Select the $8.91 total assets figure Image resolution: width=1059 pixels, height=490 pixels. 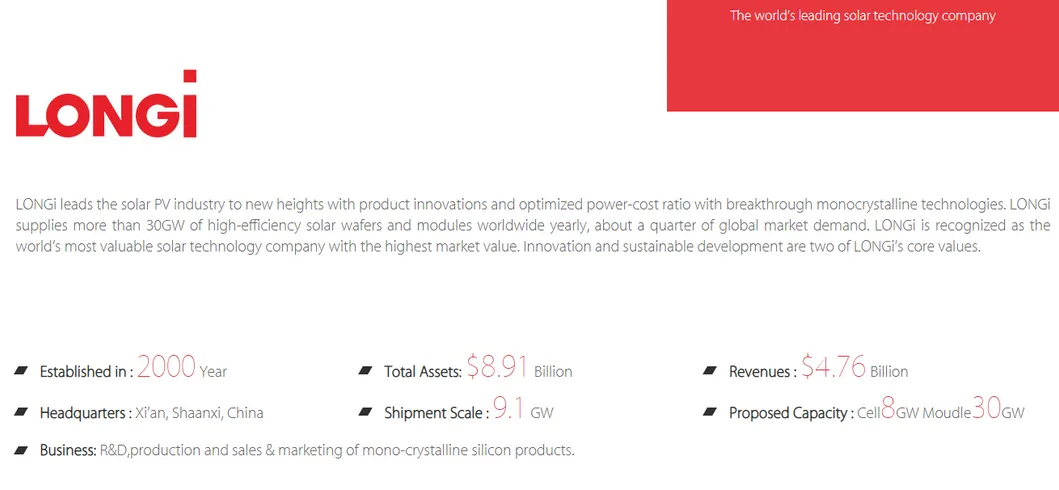(497, 367)
